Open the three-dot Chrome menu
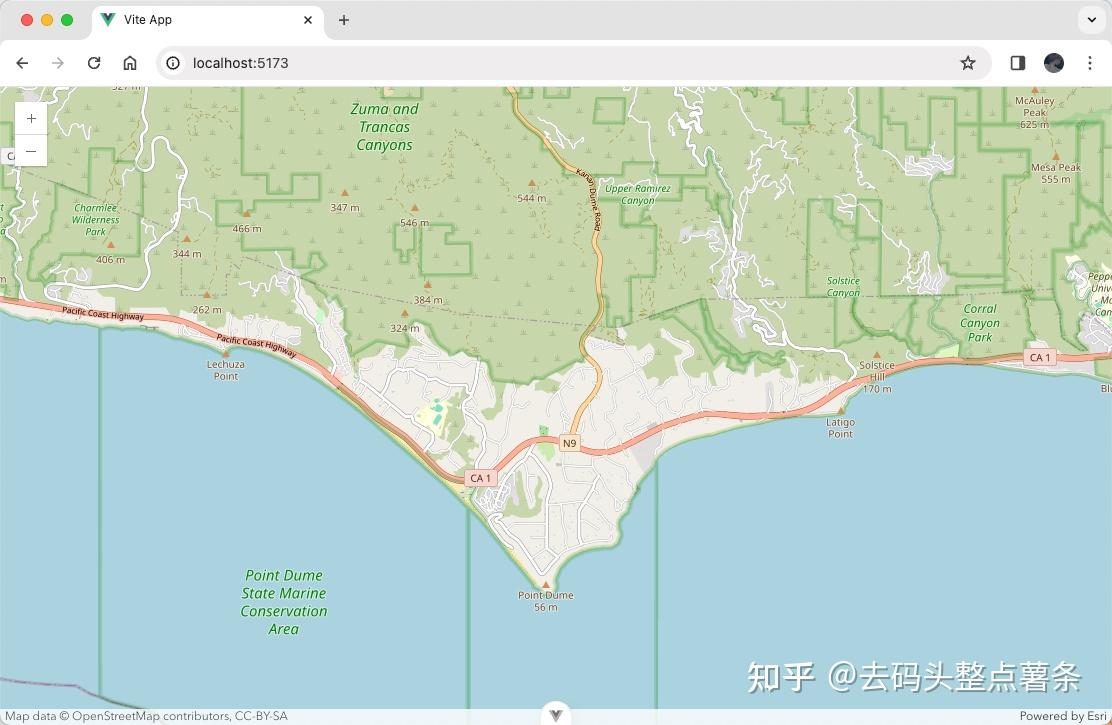This screenshot has height=725, width=1112. click(x=1090, y=62)
